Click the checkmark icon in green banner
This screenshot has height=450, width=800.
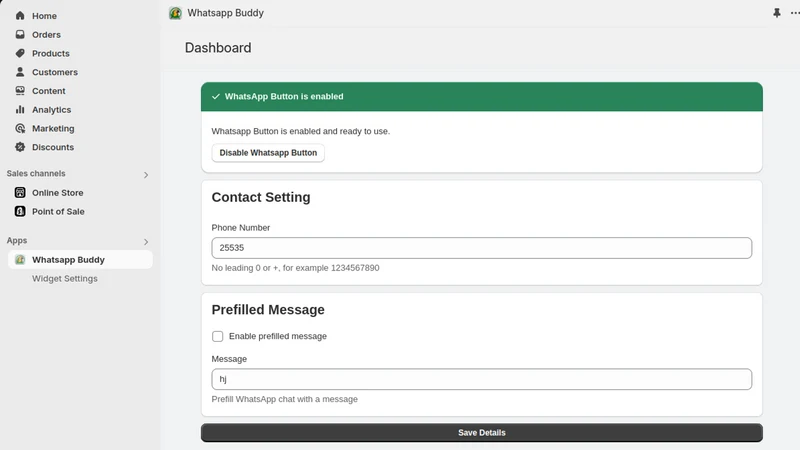(x=216, y=96)
